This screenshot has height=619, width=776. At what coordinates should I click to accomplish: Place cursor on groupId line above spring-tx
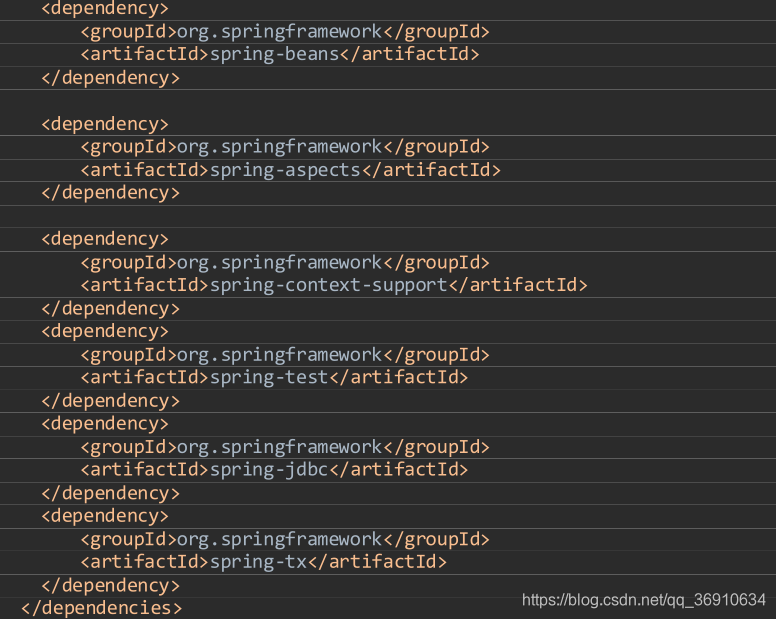(x=285, y=539)
